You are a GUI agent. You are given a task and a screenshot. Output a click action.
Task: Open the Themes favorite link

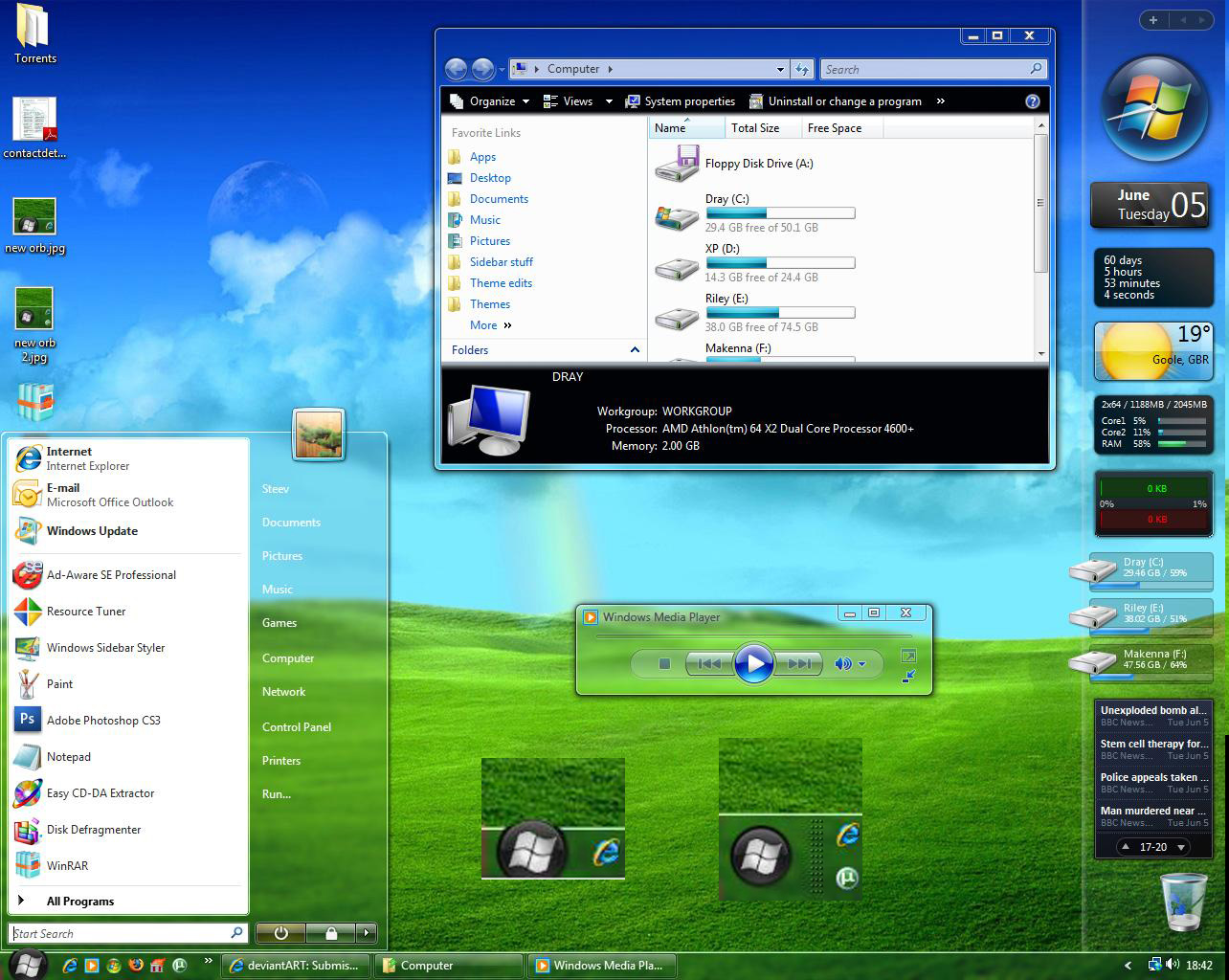pyautogui.click(x=489, y=304)
